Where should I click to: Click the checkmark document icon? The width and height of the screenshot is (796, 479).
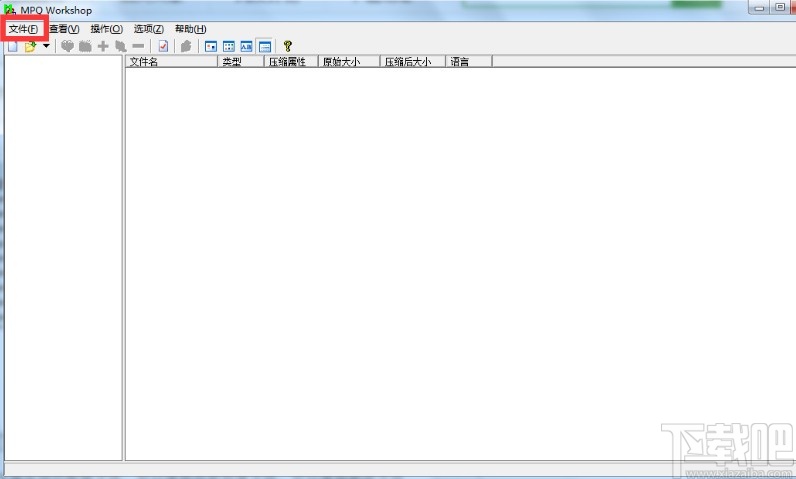[163, 47]
